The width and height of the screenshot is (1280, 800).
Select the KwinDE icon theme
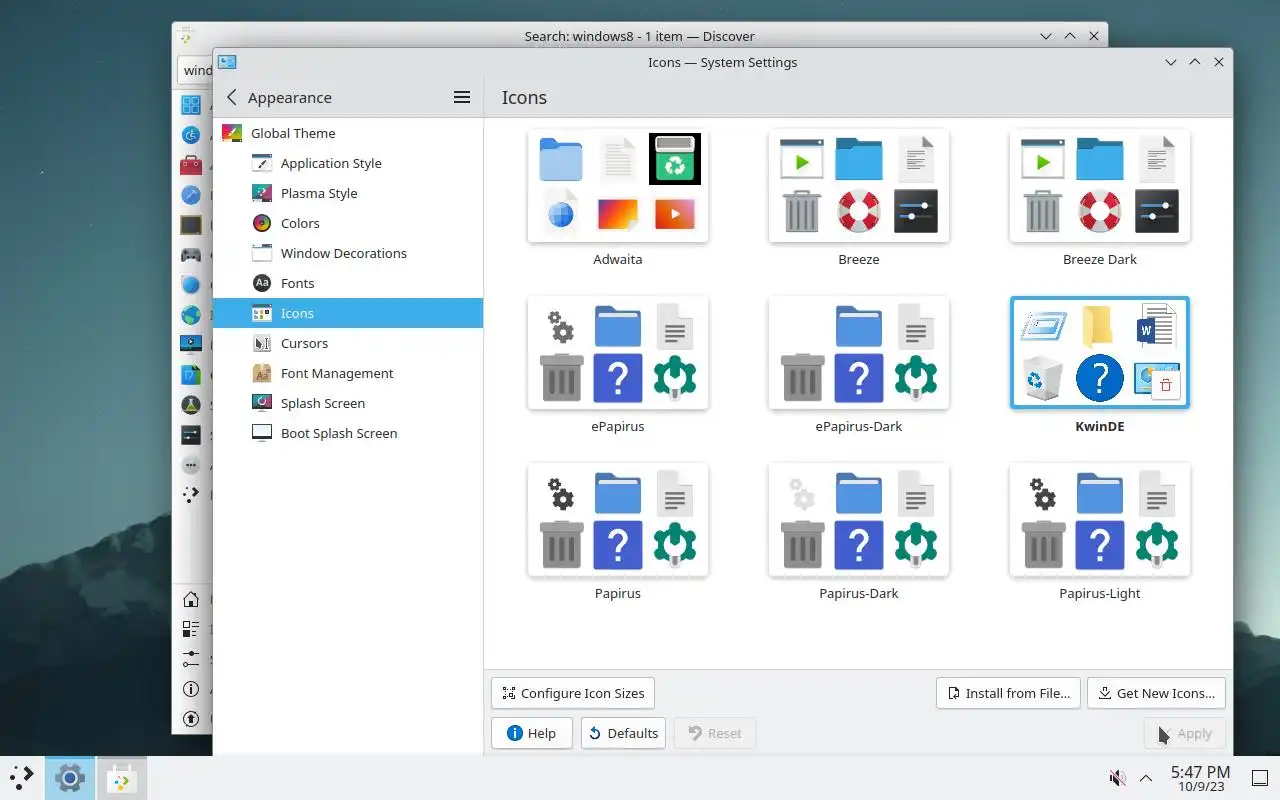pyautogui.click(x=1100, y=354)
